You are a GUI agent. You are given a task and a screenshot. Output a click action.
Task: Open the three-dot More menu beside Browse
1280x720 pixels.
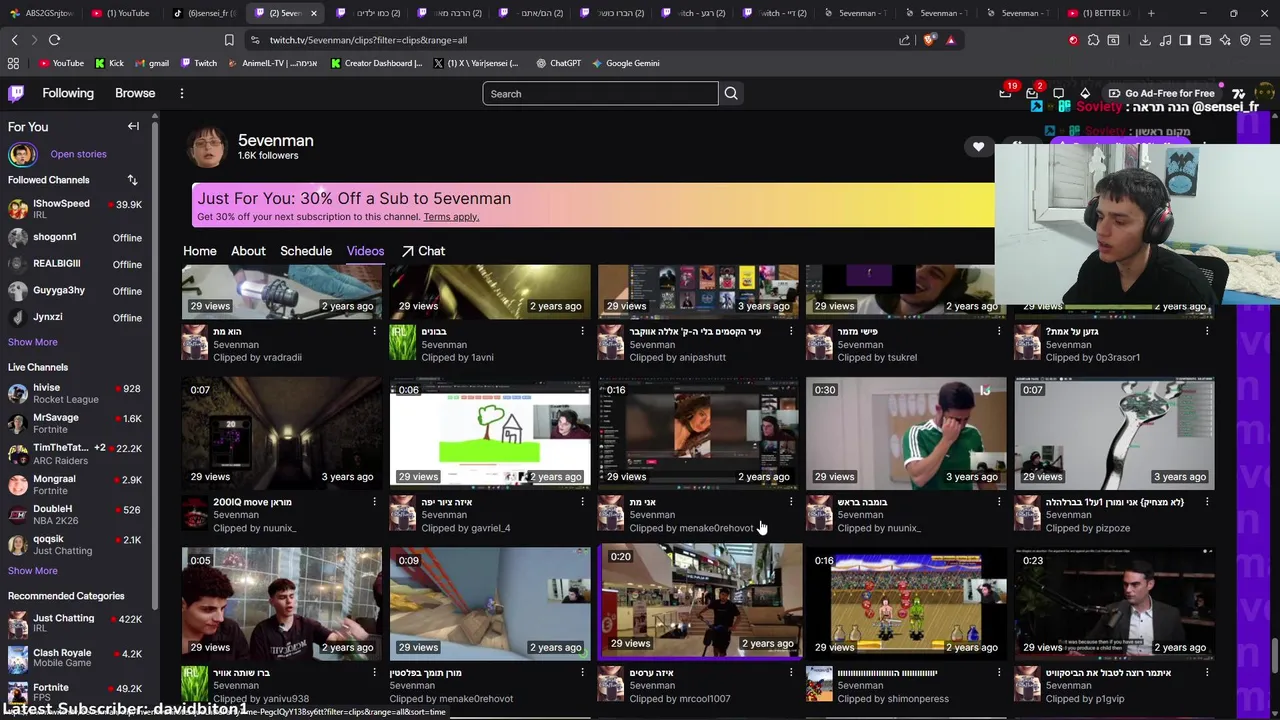(x=181, y=93)
